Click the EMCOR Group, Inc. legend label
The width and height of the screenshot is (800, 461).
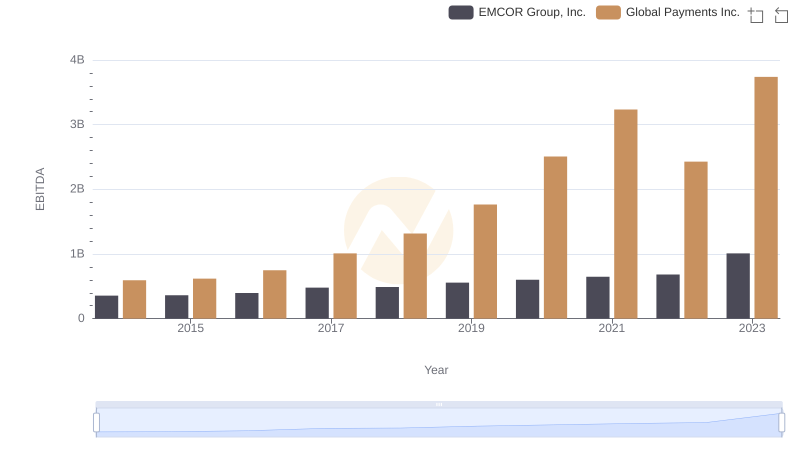pyautogui.click(x=532, y=12)
